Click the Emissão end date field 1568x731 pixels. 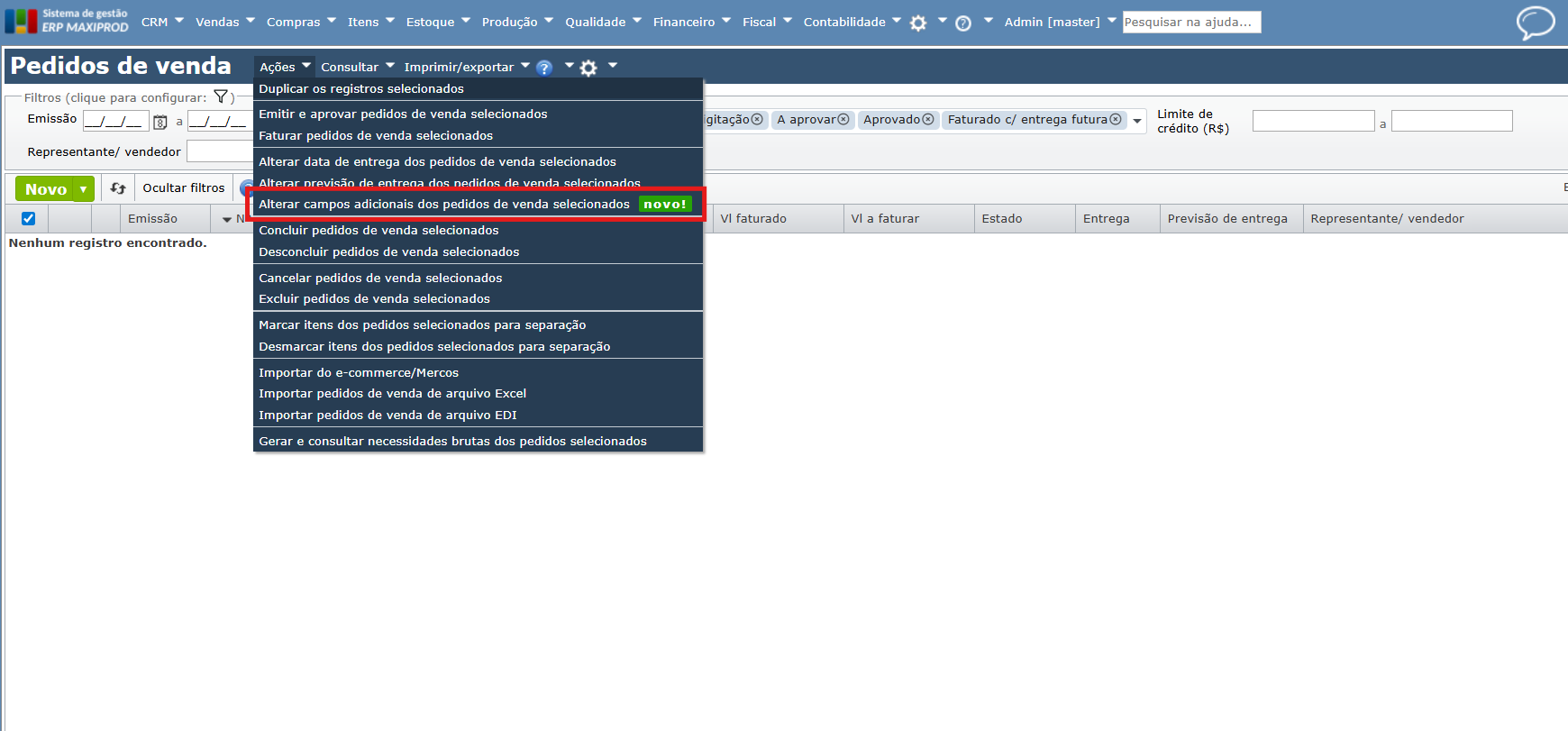coord(219,121)
